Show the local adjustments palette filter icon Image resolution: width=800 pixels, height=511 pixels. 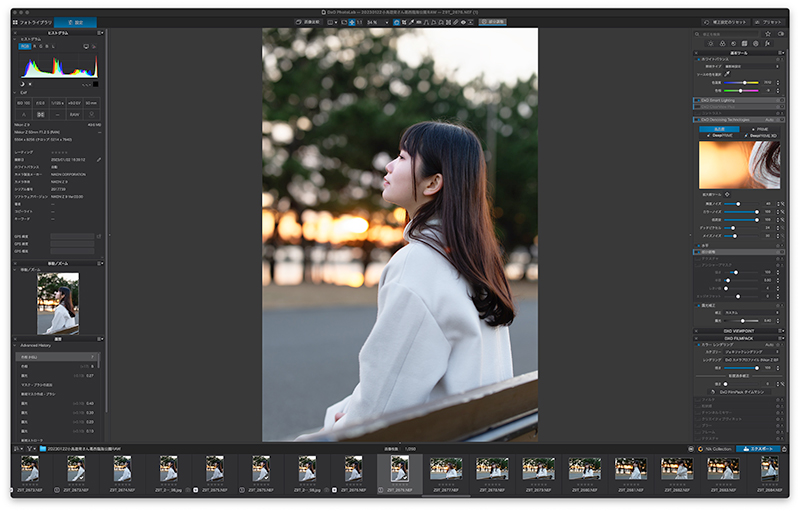756,43
